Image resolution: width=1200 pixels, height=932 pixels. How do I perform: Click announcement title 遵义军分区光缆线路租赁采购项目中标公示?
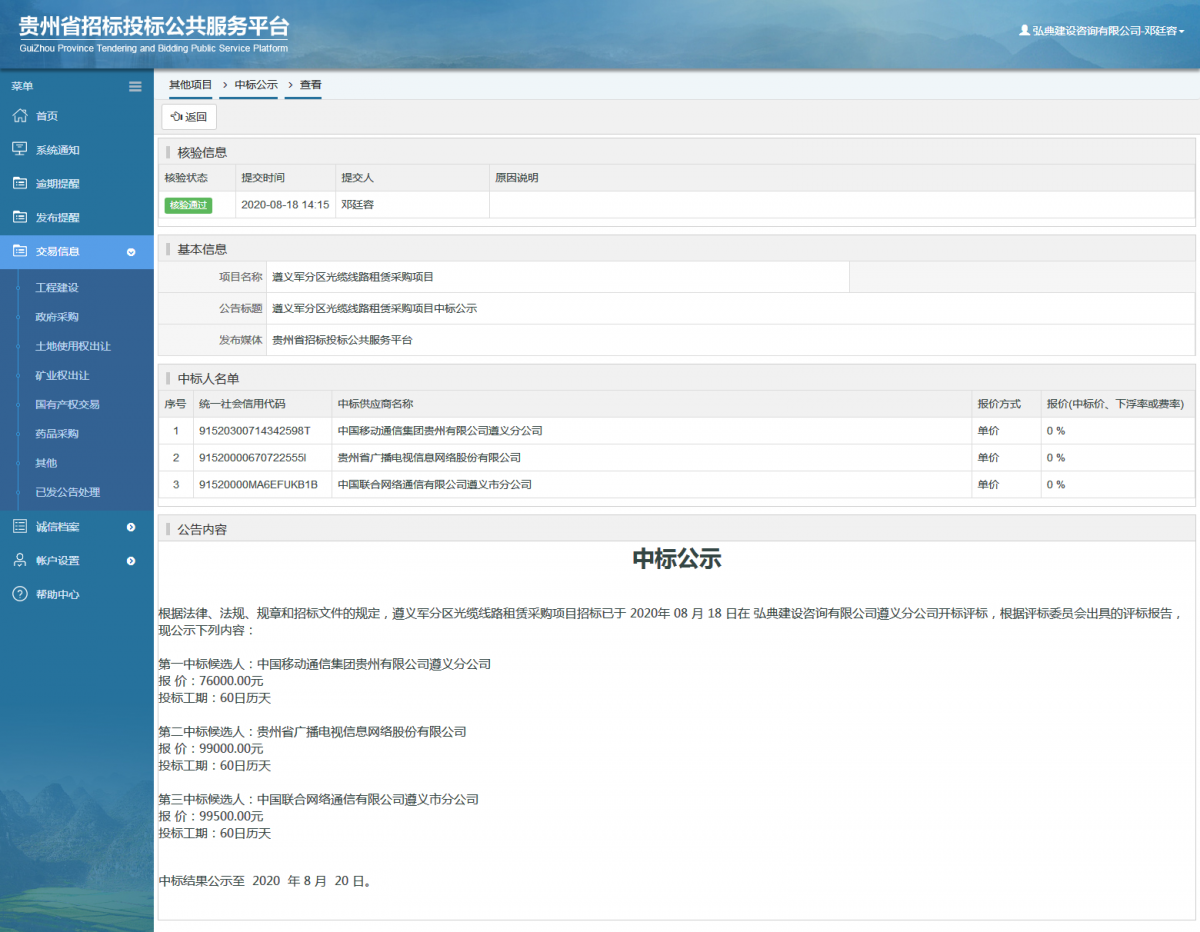375,309
